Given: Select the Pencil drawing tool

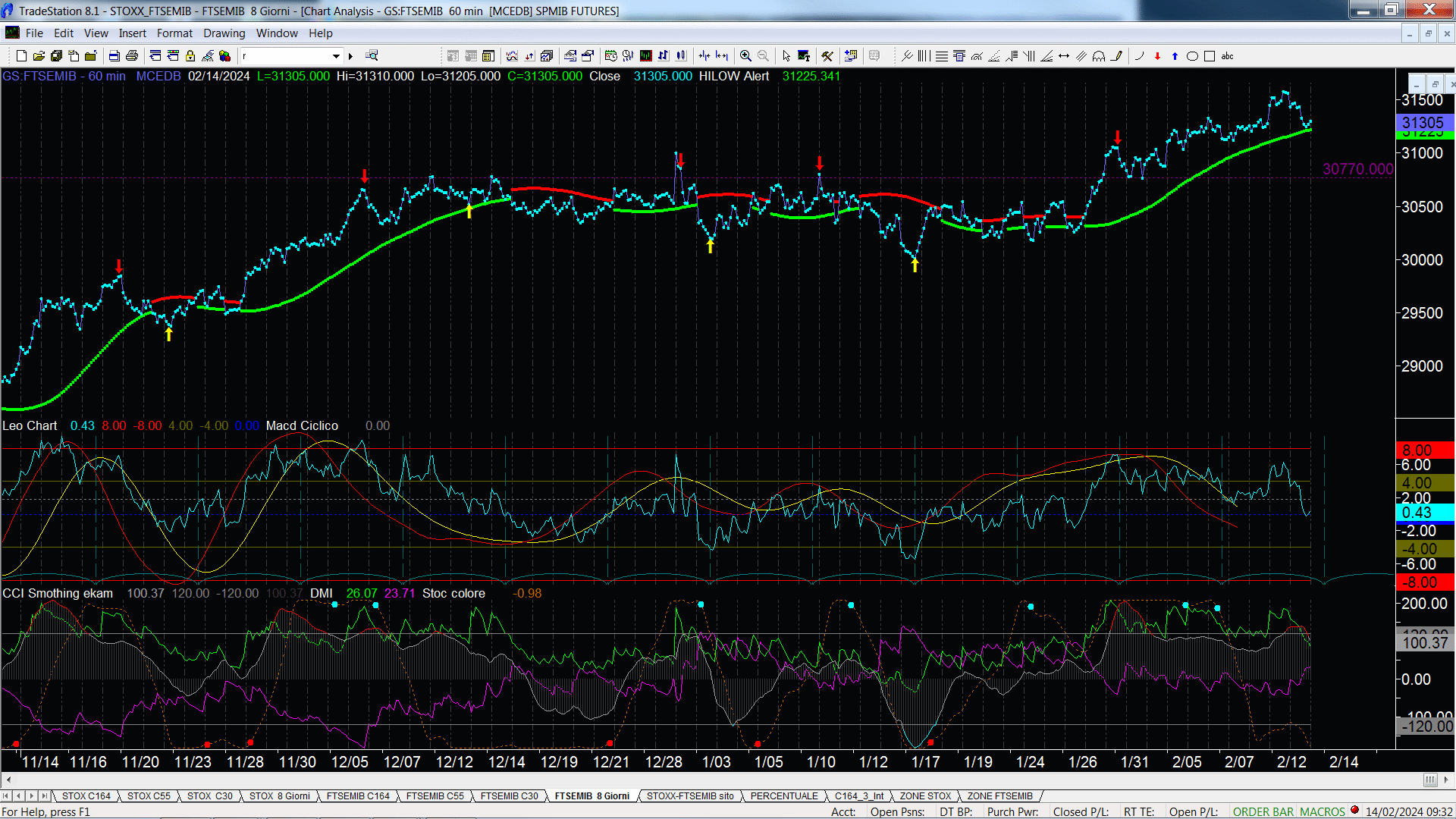Looking at the screenshot, I should pos(1116,56).
